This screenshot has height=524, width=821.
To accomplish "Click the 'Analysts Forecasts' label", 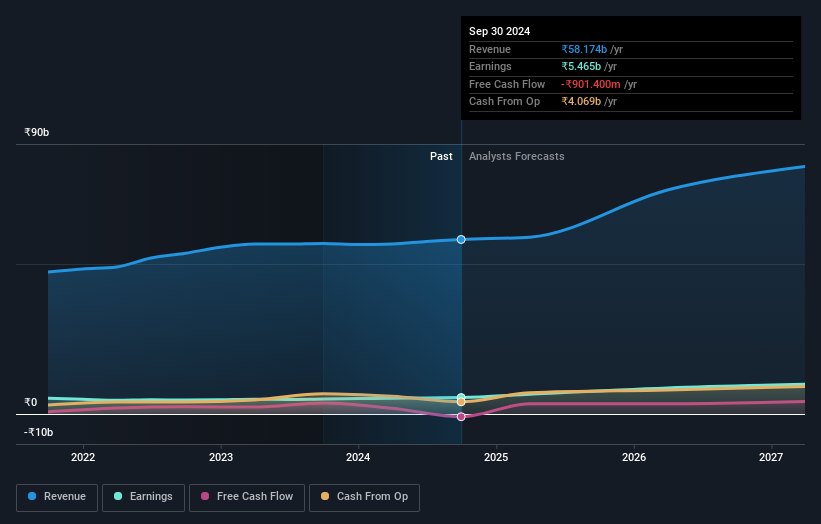I will 516,156.
